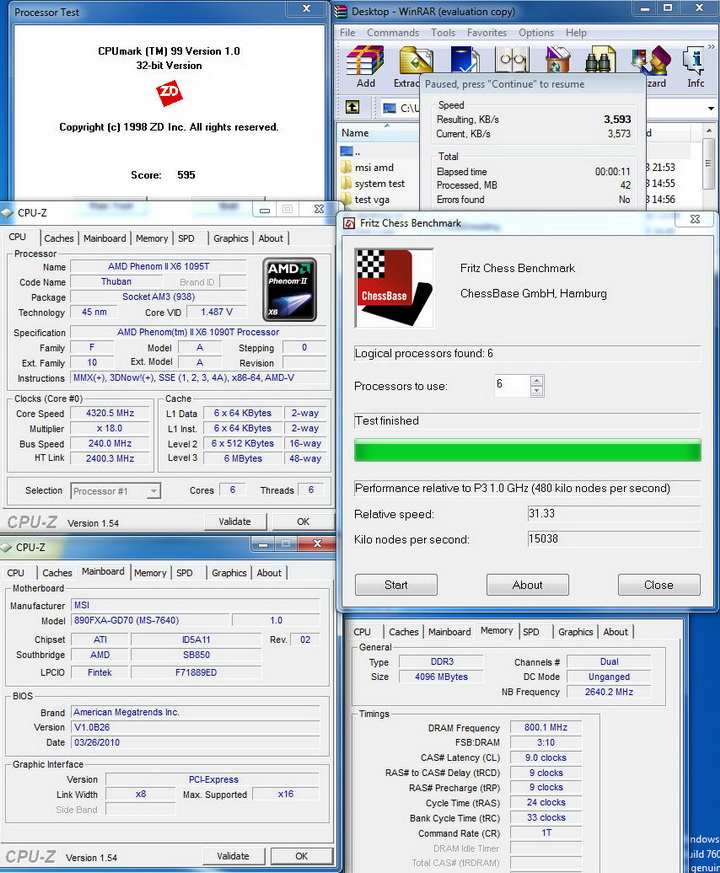Open Memory tab in top CPU-Z window
The image size is (720, 873).
[x=151, y=238]
